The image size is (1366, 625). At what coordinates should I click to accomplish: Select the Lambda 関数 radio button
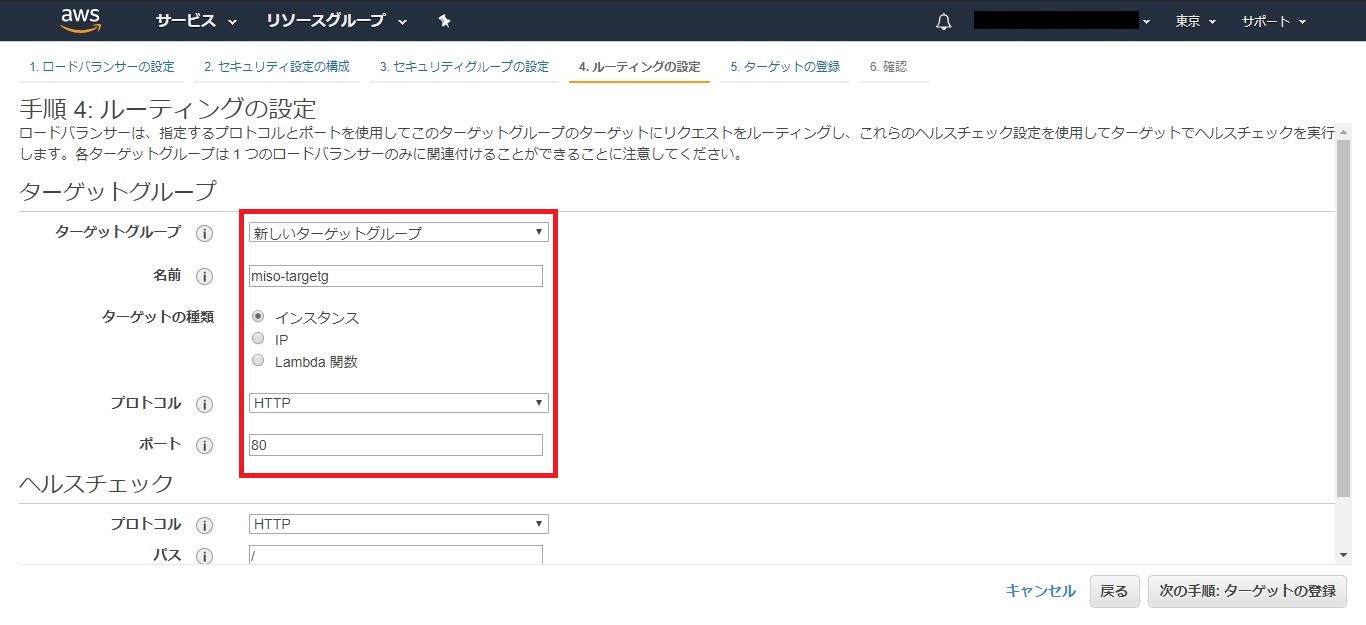(258, 361)
